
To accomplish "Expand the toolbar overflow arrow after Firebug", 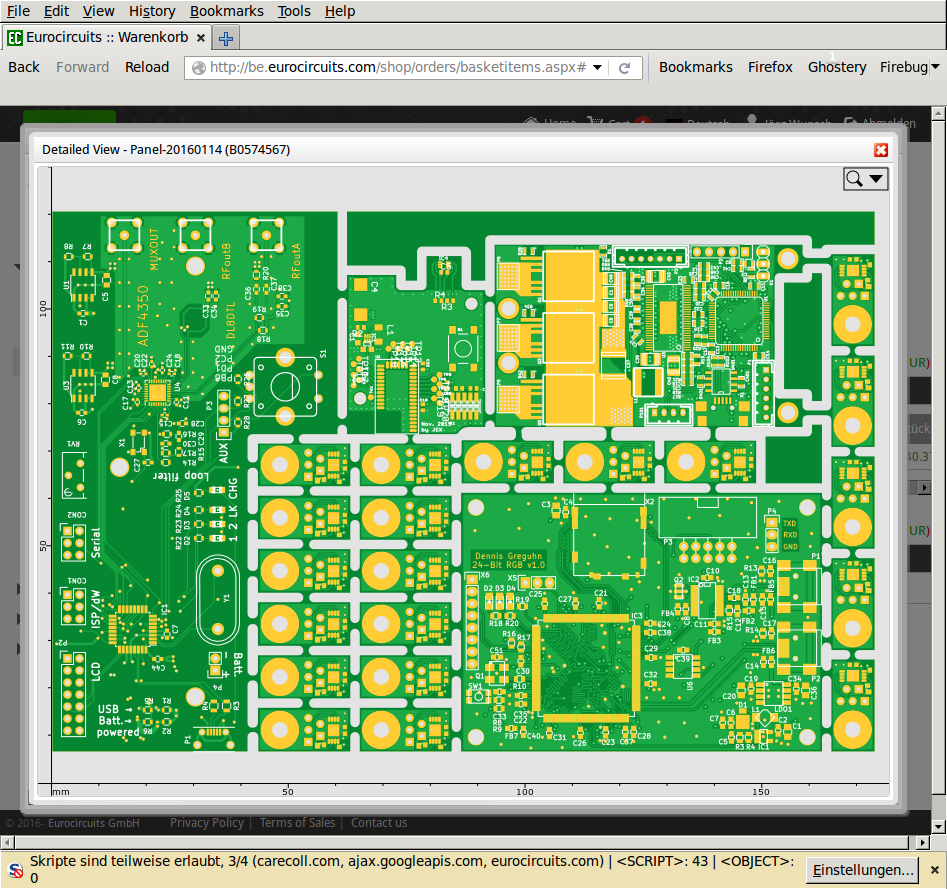I will [x=935, y=66].
